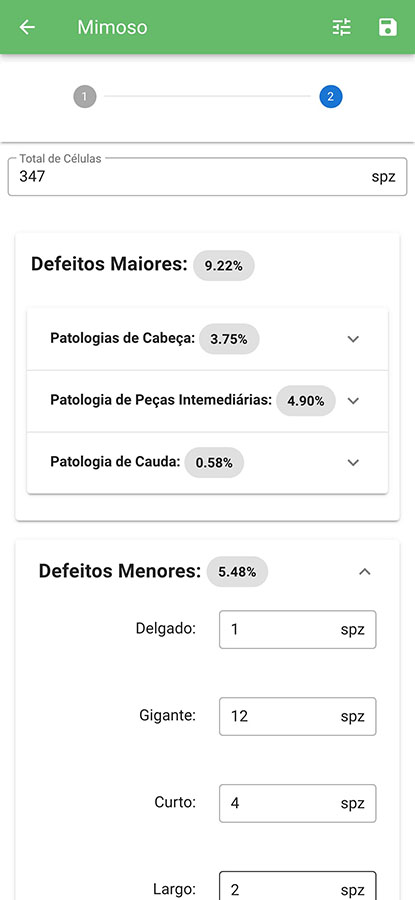This screenshot has height=900, width=415.
Task: Select step 2 circle in stepper
Action: click(x=331, y=96)
